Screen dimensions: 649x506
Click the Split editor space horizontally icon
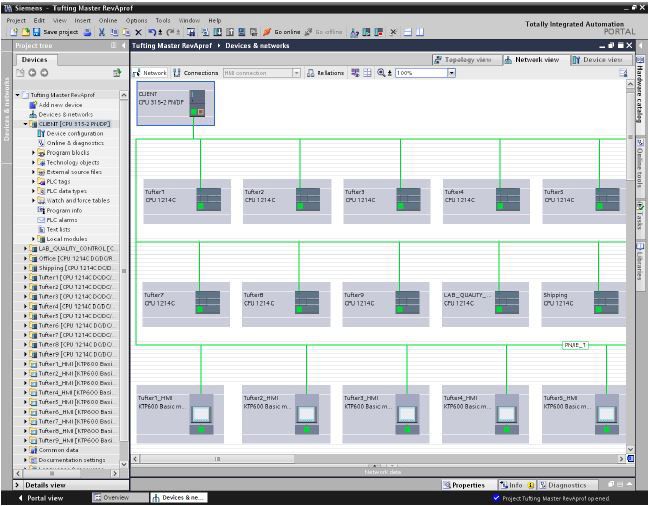(x=408, y=32)
